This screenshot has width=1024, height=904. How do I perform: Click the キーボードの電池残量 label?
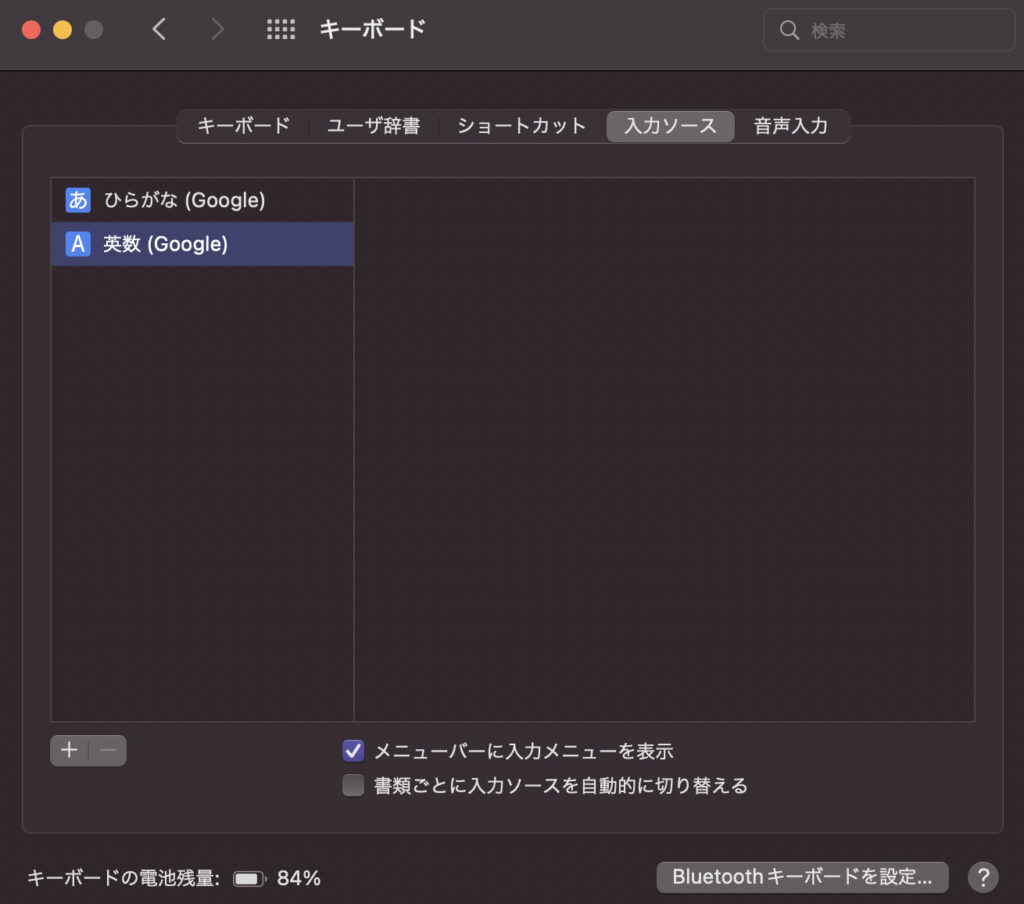pos(123,879)
